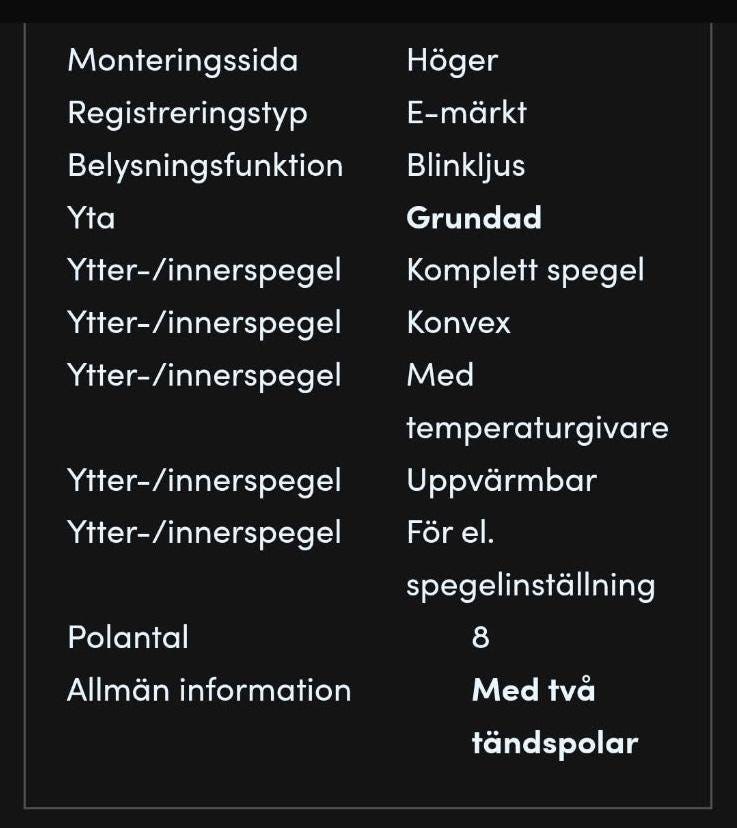
Task: Click the Uppvärmbar value
Action: click(501, 480)
